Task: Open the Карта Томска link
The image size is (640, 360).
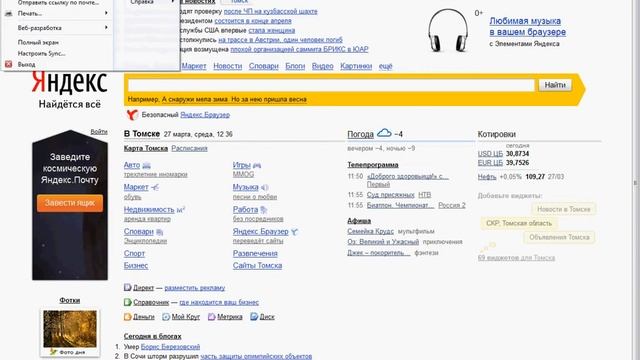Action: click(x=146, y=148)
